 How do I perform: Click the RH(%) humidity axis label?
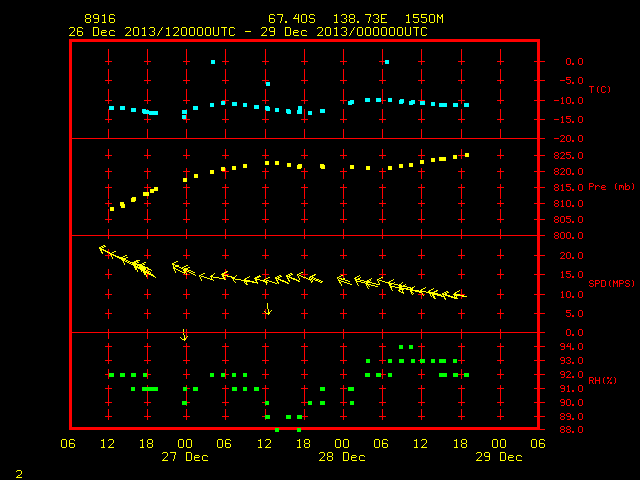coord(602,380)
